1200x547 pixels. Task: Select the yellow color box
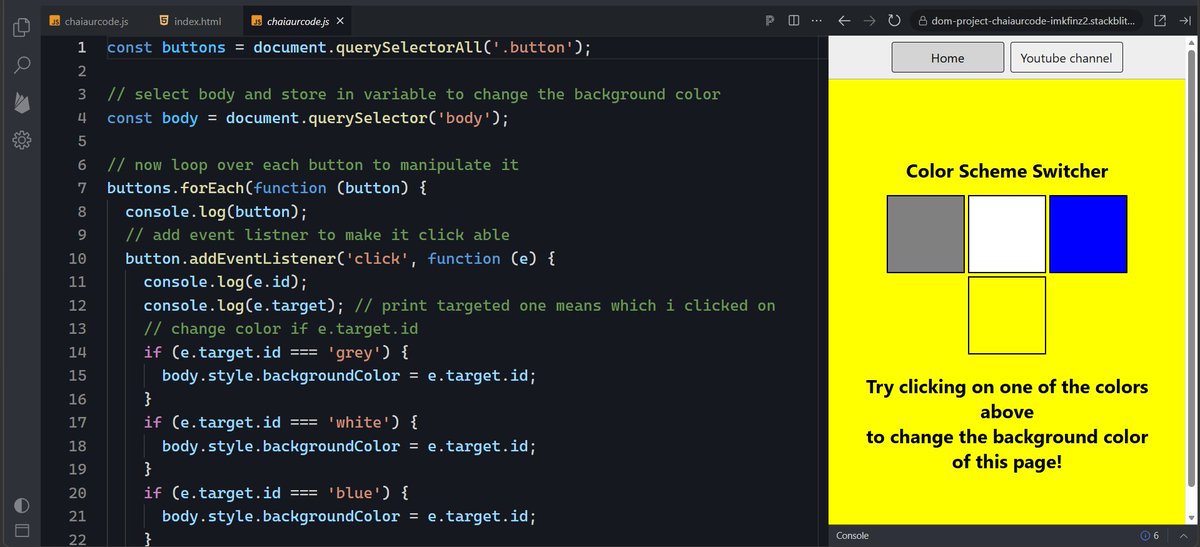click(x=1007, y=315)
